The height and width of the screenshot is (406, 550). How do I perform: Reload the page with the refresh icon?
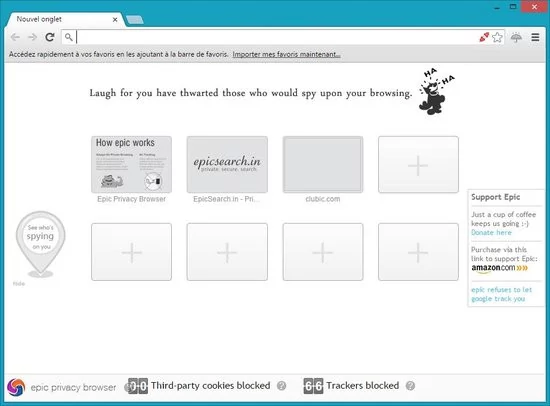(x=50, y=37)
